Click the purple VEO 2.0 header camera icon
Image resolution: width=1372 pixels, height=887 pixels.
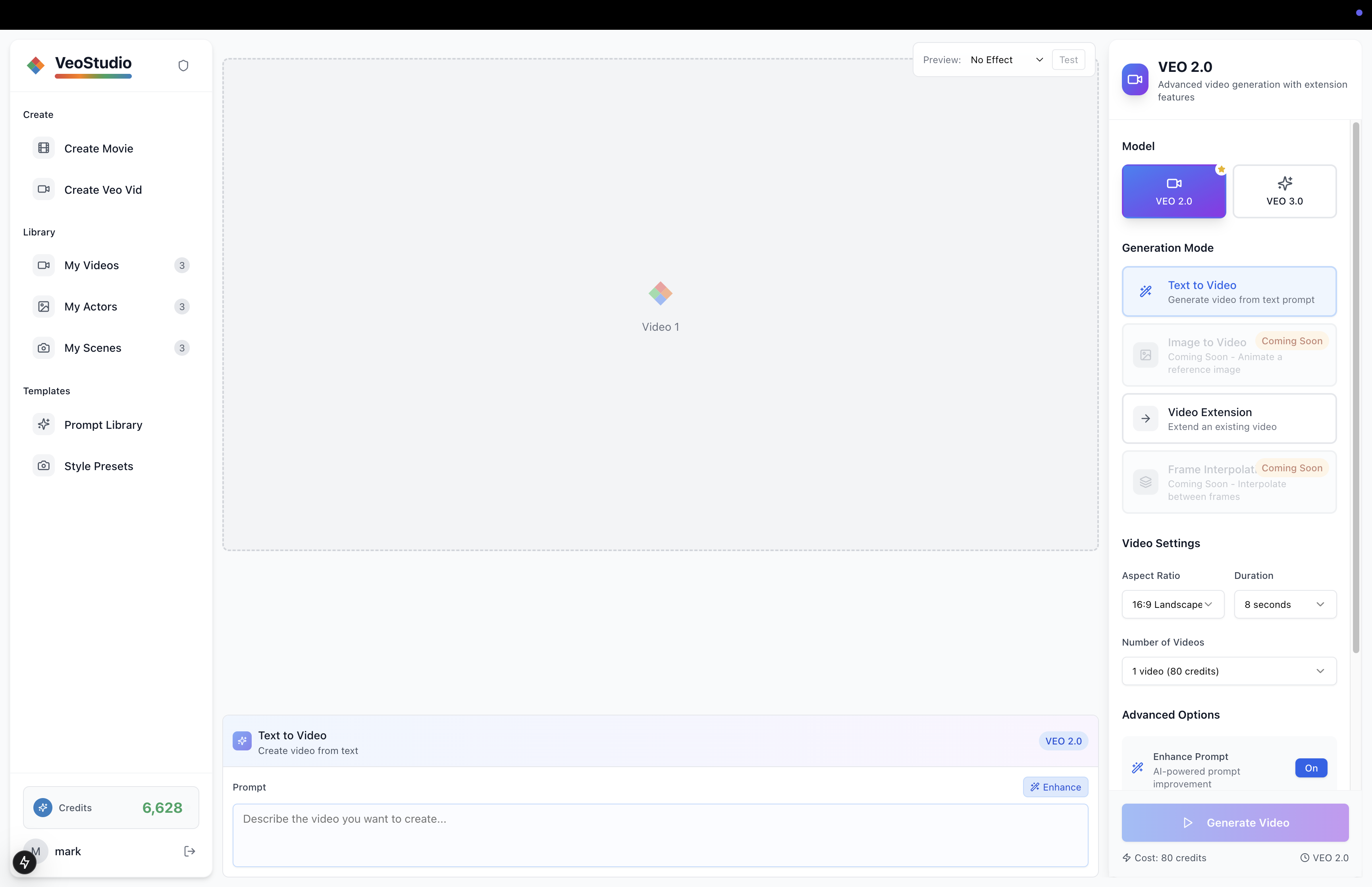point(1135,79)
